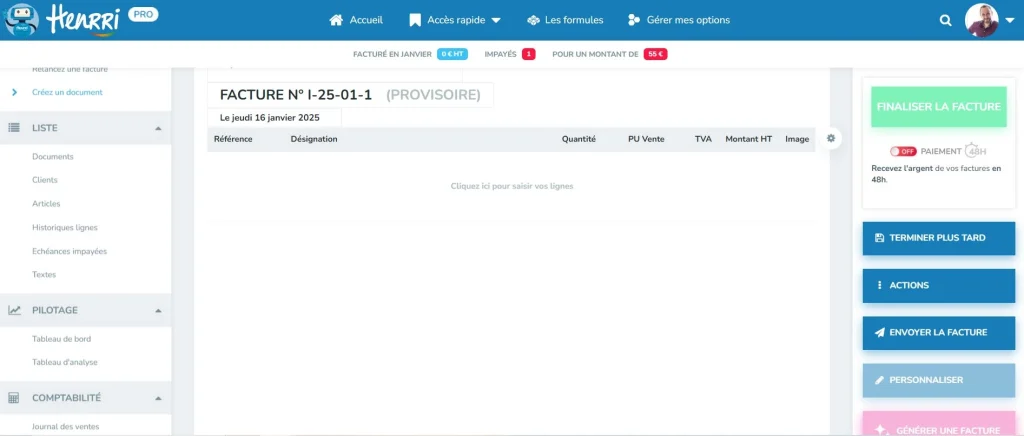The image size is (1024, 436).
Task: Open the search magnifier icon
Action: click(x=946, y=20)
